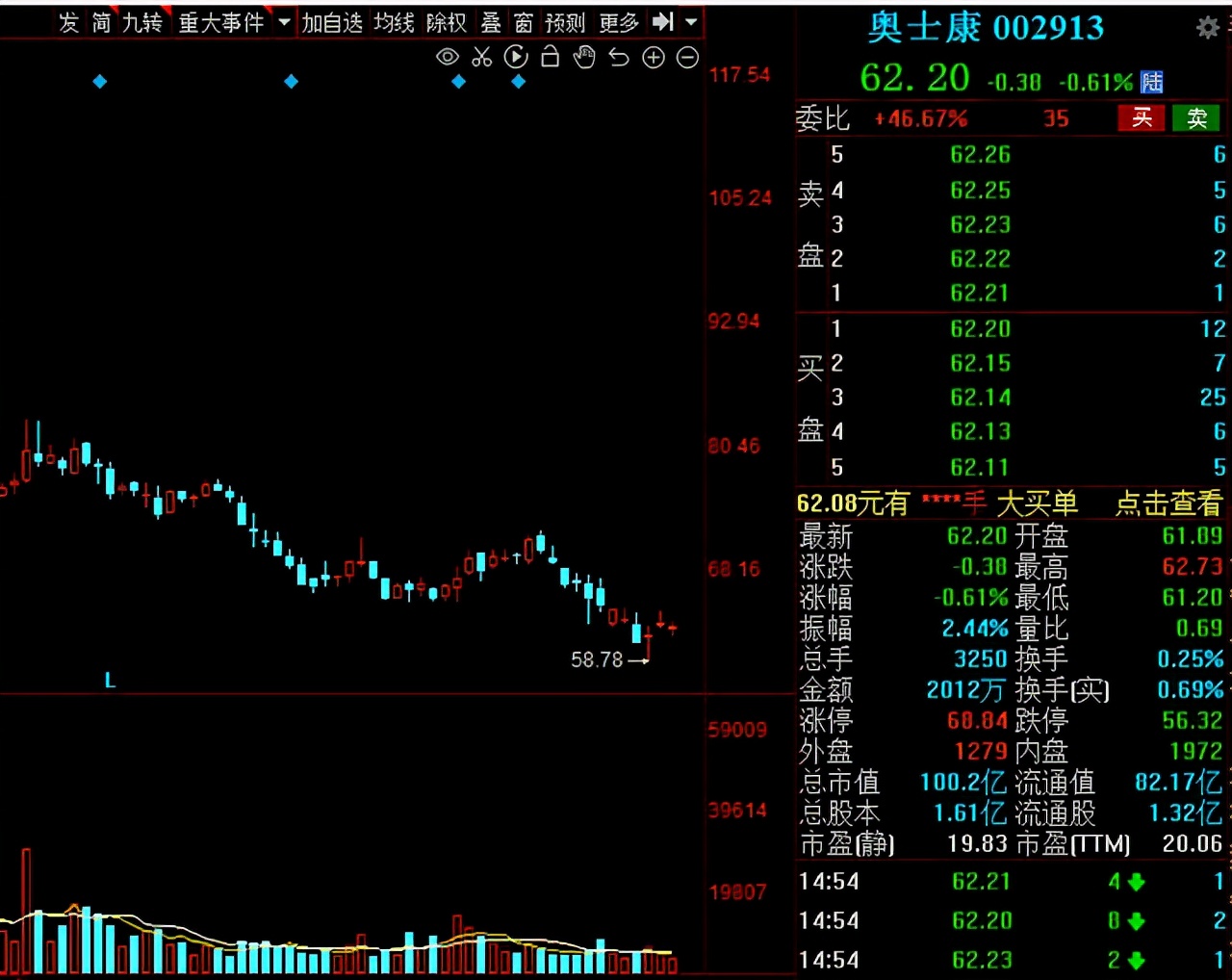Click the blue L marker below chart
Screen dimensions: 1232x980
(110, 681)
